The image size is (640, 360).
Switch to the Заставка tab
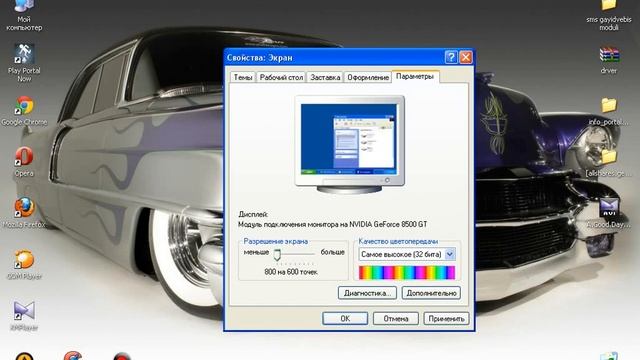pos(325,77)
